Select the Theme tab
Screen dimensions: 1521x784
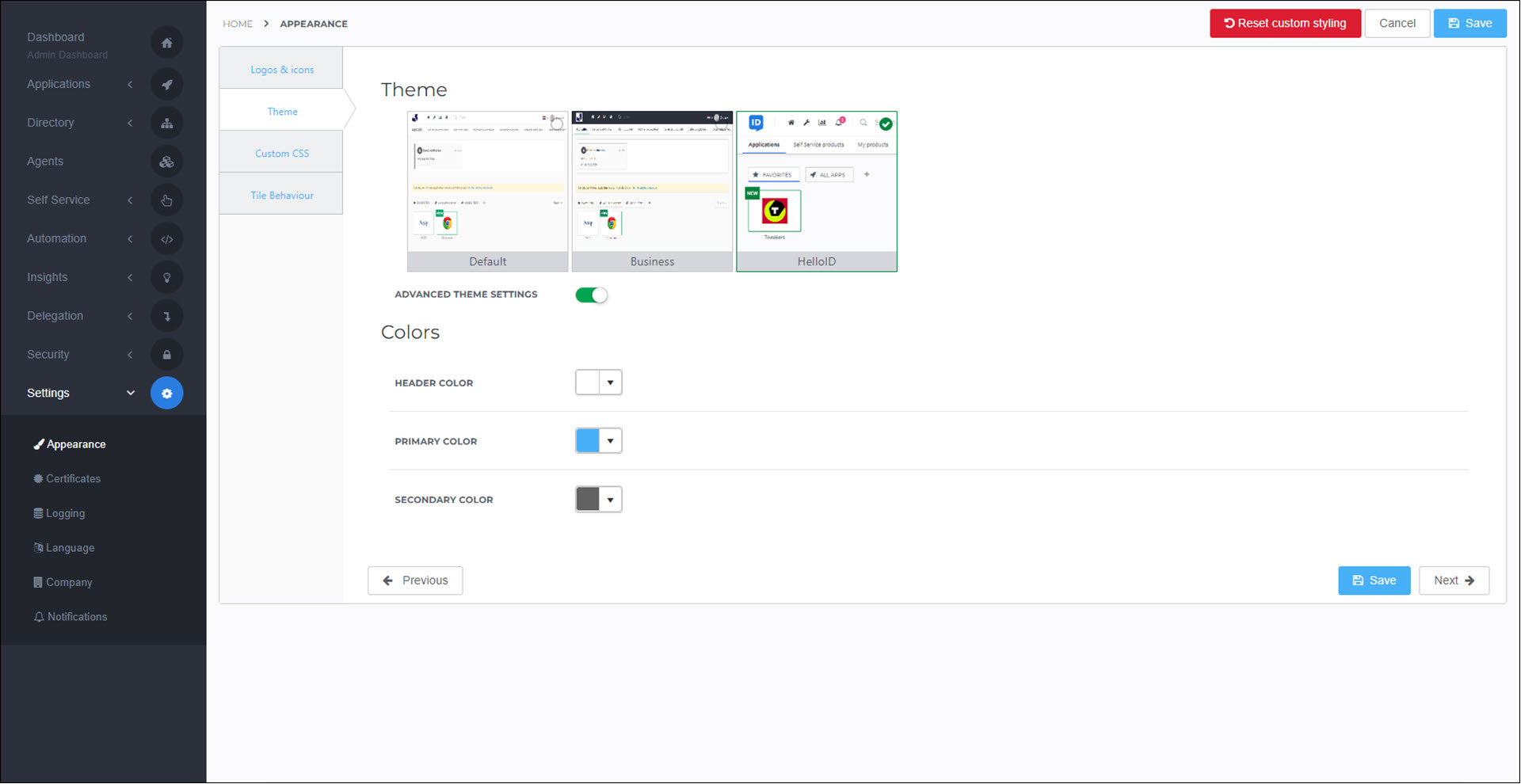[x=282, y=112]
